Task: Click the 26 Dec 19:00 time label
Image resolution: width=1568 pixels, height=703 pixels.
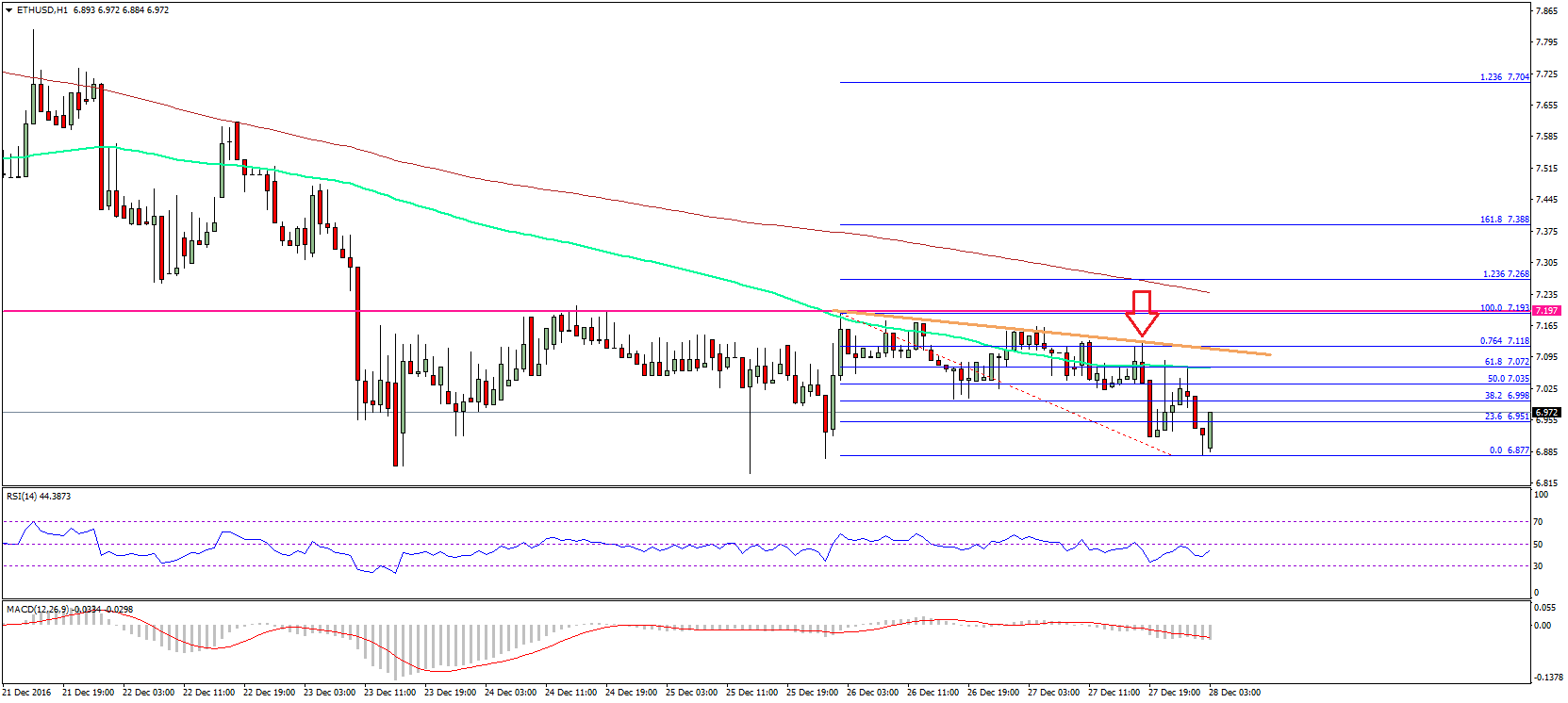Action: tap(993, 693)
